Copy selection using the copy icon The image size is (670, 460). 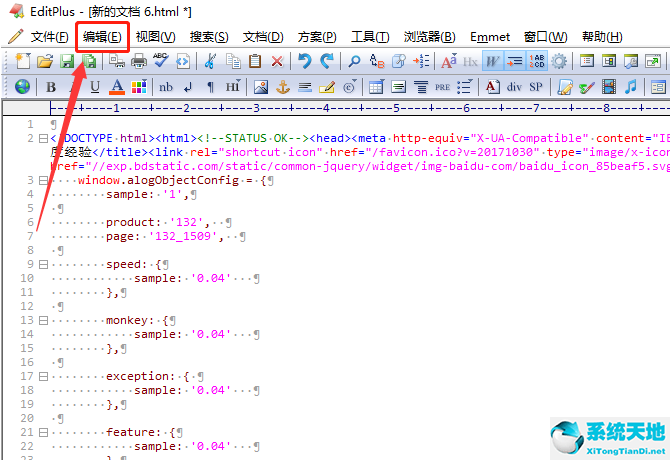[233, 62]
